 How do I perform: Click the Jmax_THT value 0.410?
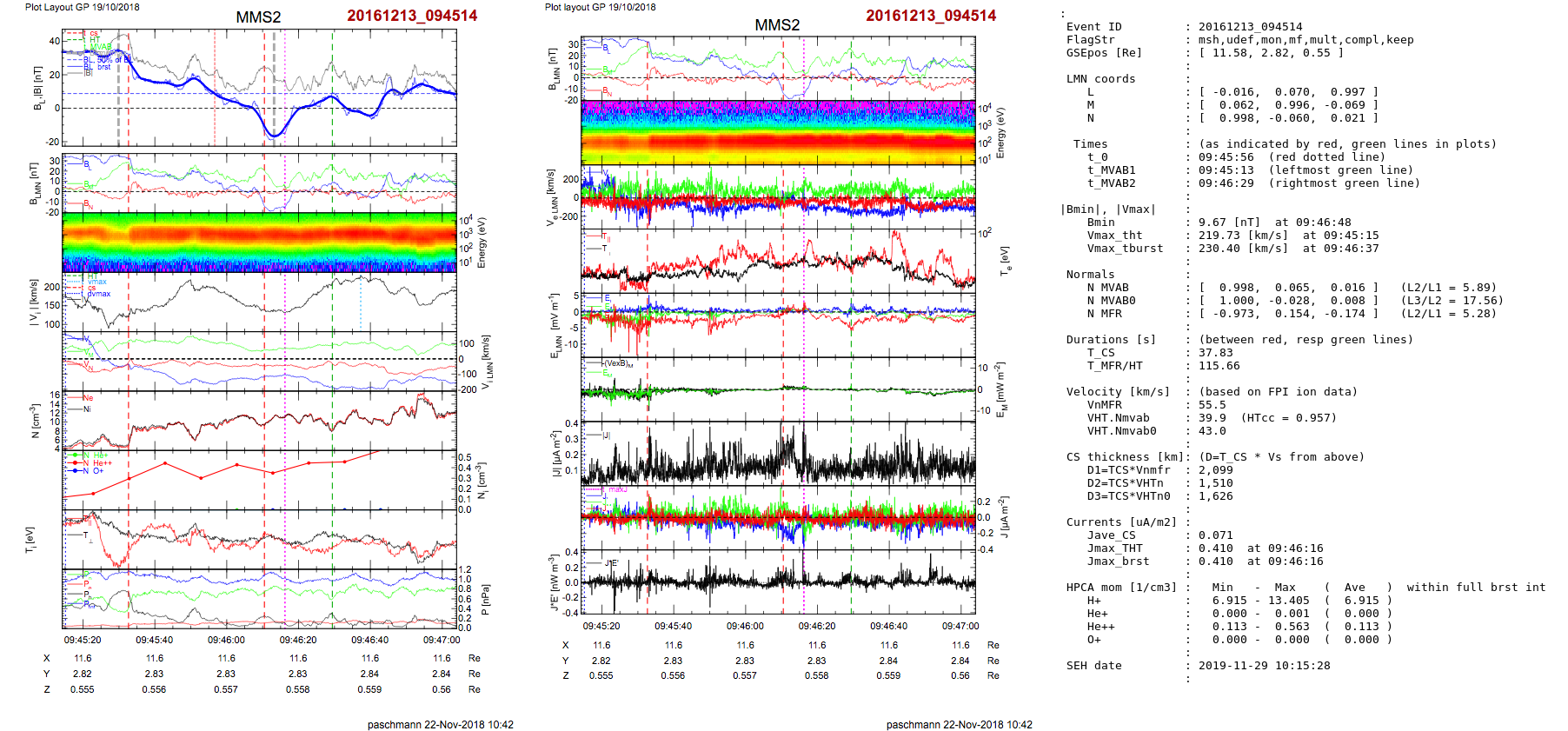[1215, 548]
